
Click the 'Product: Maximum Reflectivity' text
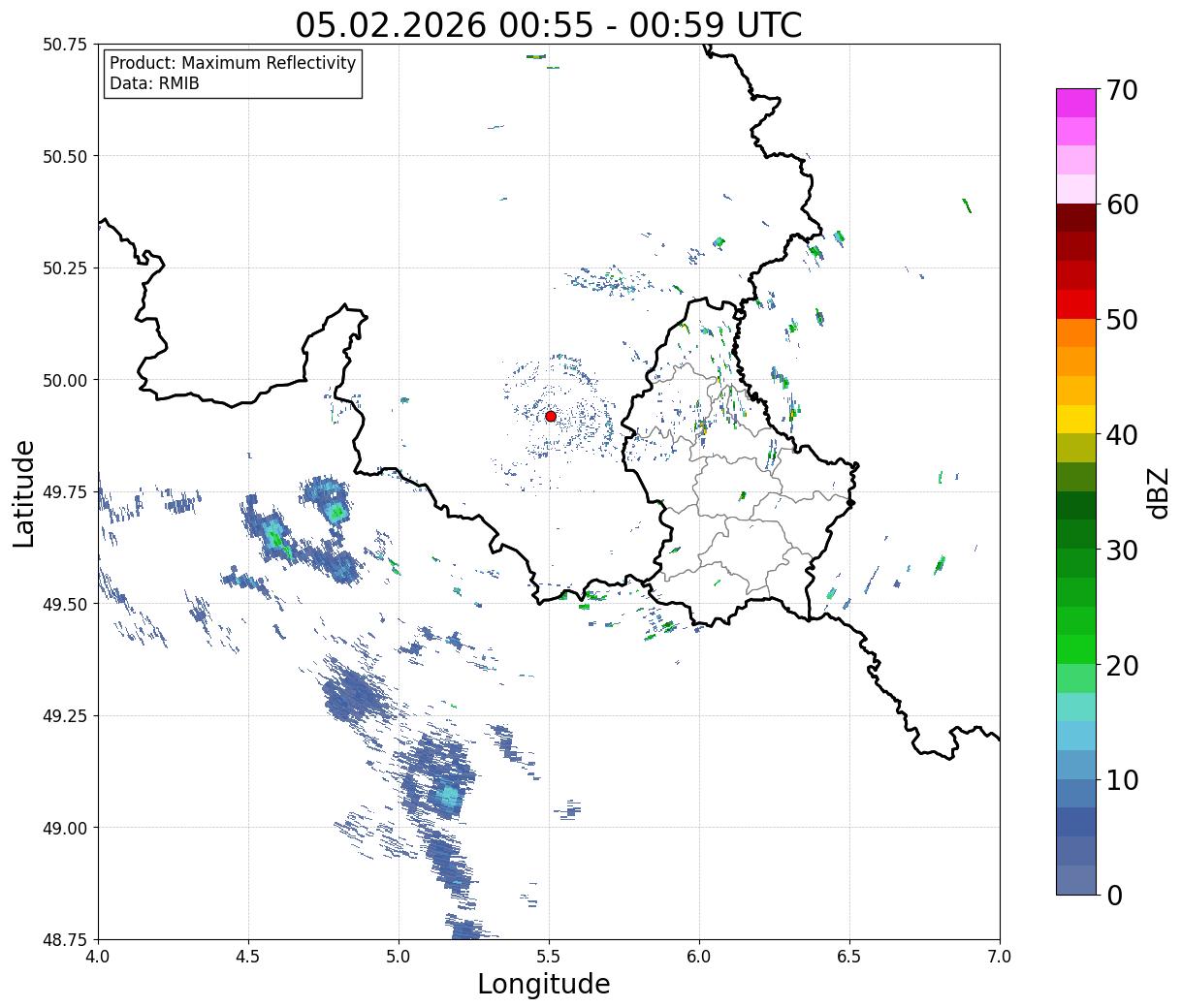(233, 63)
